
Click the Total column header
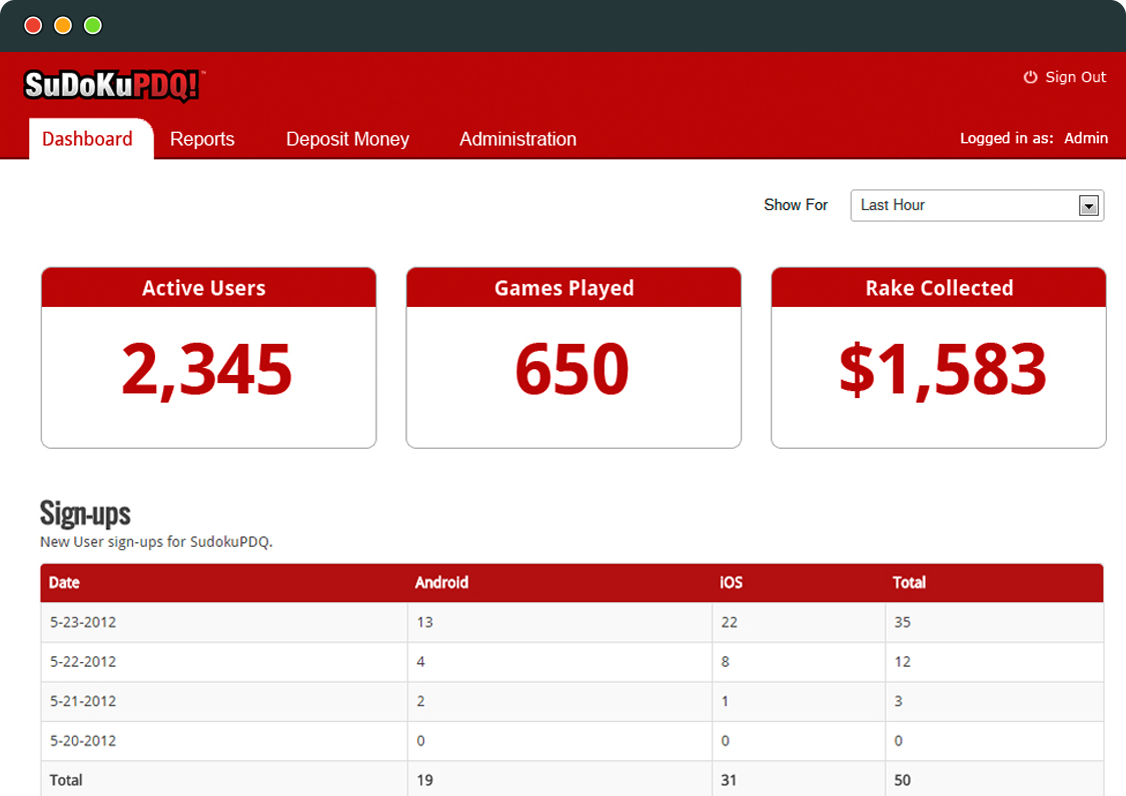click(909, 583)
